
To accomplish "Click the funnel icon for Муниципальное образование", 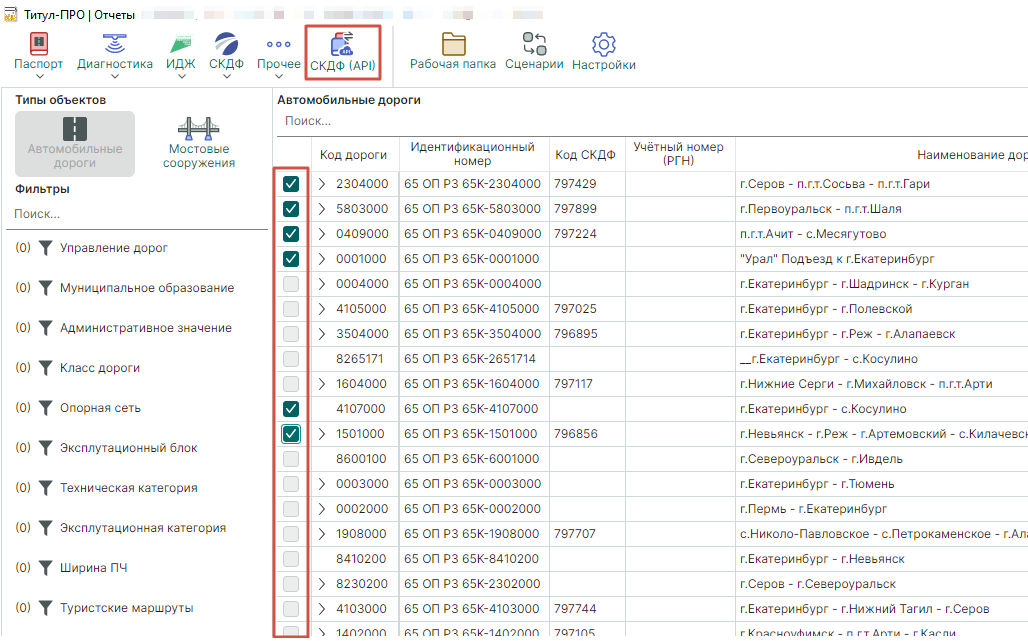I will pyautogui.click(x=45, y=288).
